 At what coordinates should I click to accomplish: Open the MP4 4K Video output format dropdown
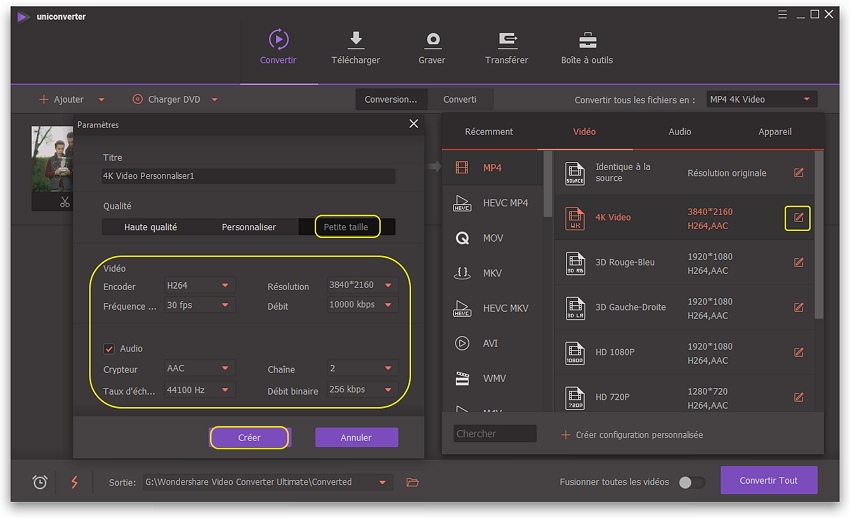tap(761, 100)
